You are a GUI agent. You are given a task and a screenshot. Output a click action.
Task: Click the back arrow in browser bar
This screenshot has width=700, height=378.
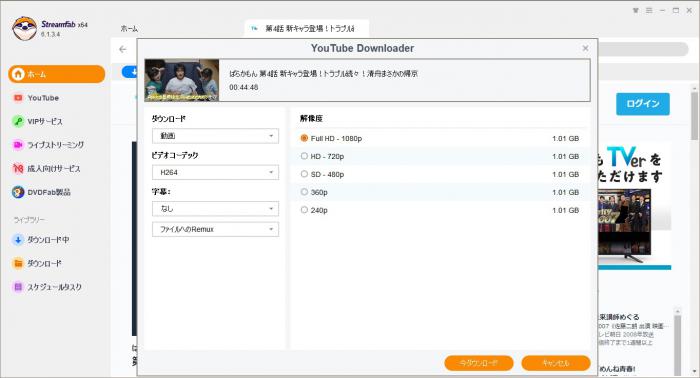tap(123, 49)
